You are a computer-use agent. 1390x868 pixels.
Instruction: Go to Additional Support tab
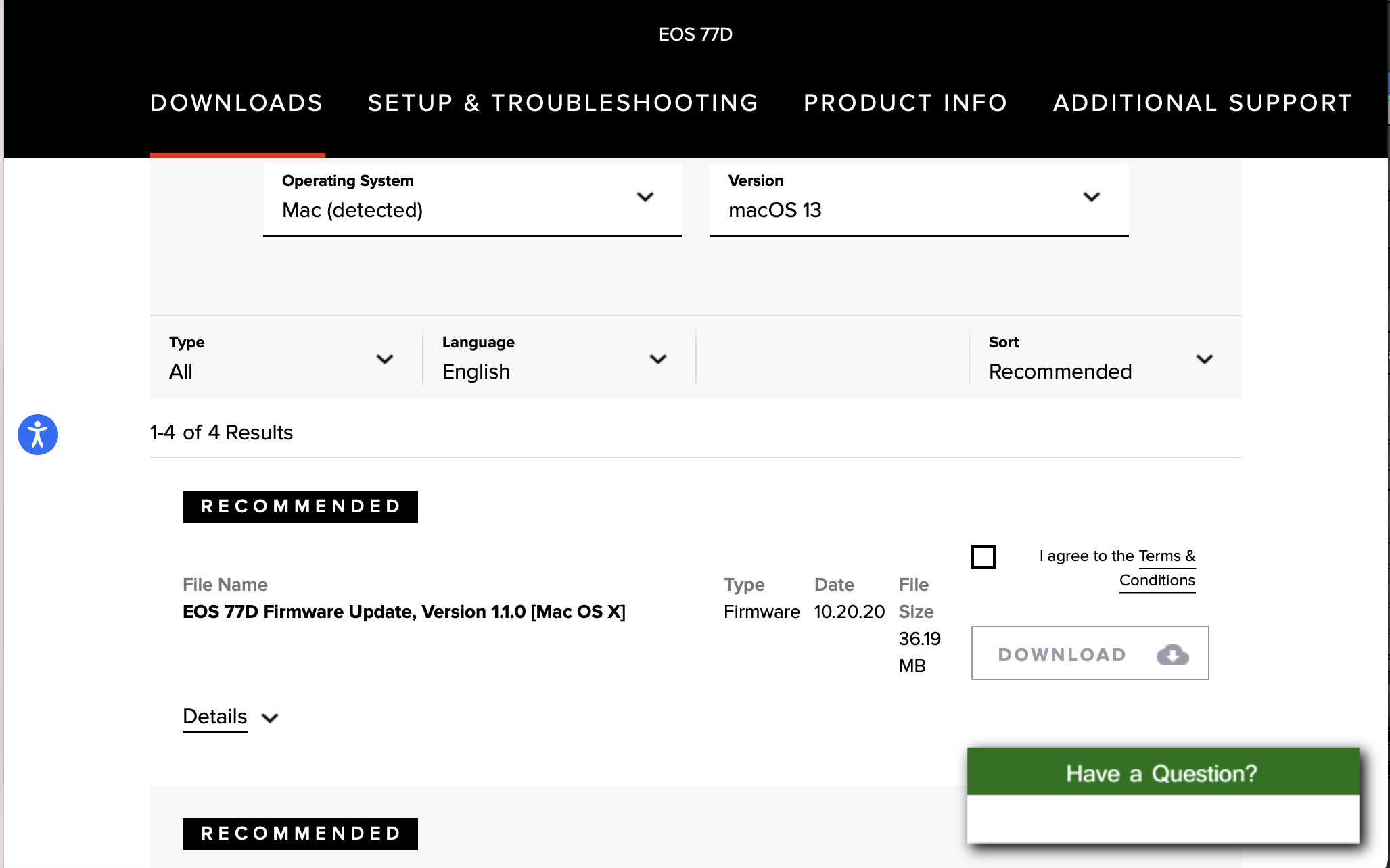[x=1203, y=103]
